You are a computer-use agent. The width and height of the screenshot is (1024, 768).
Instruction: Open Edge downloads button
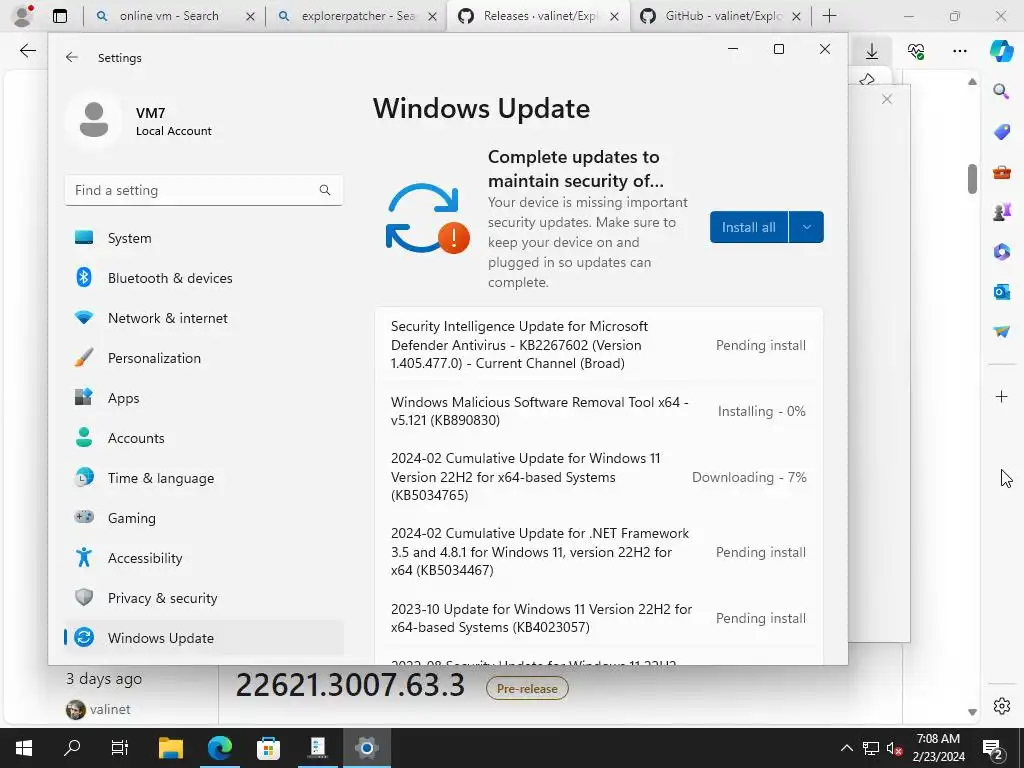click(x=872, y=51)
